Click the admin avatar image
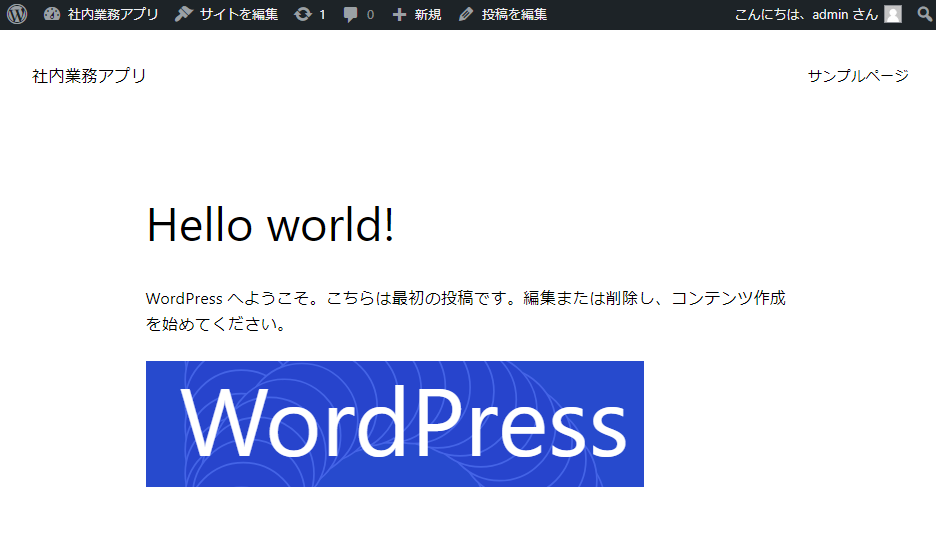This screenshot has height=557, width=936. tap(893, 14)
